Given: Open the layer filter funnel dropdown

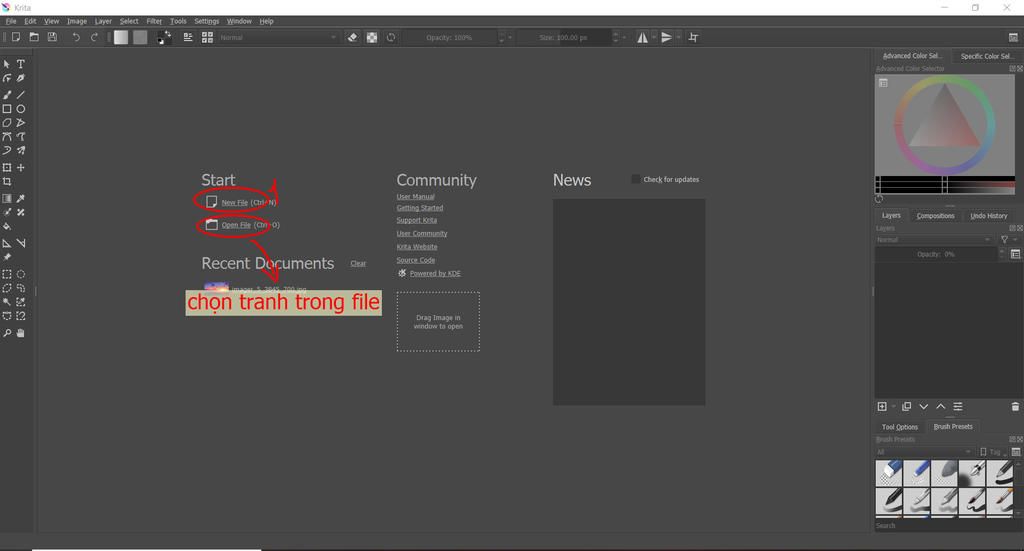Looking at the screenshot, I should click(1007, 240).
